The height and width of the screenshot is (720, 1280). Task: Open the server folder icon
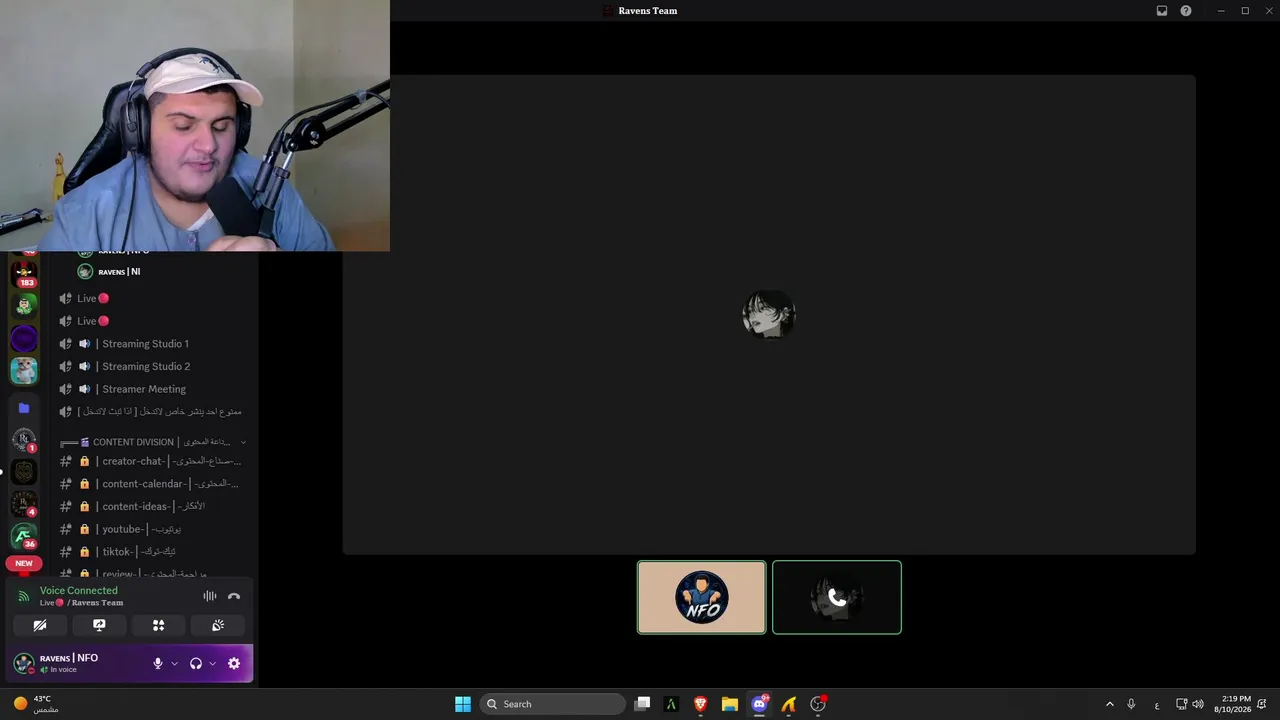(x=24, y=408)
